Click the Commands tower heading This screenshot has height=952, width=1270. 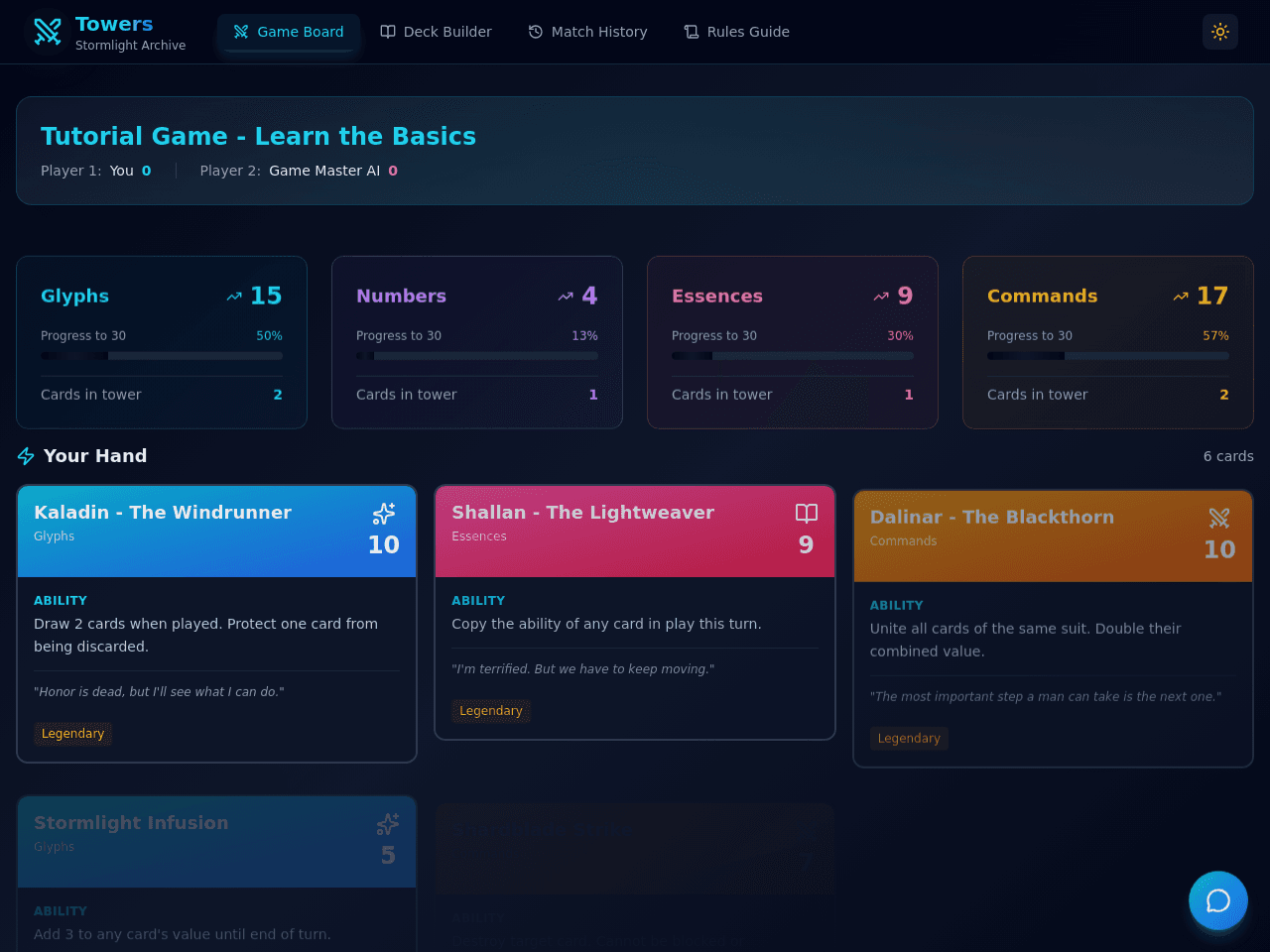pos(1043,296)
